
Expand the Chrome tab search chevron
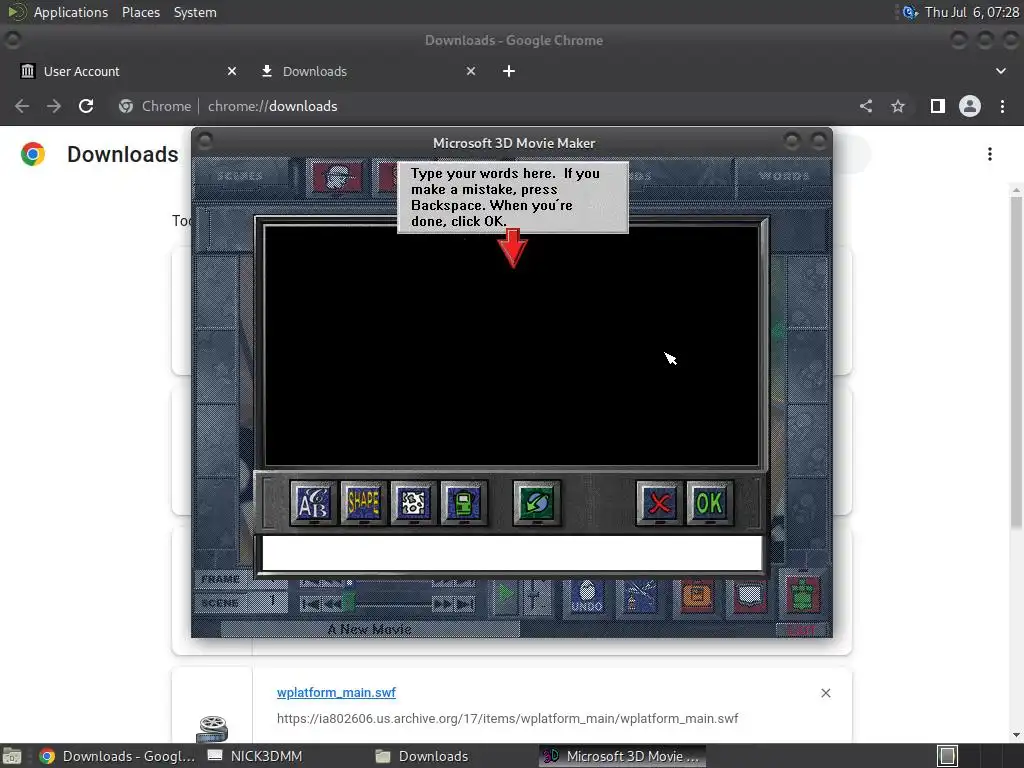1000,71
